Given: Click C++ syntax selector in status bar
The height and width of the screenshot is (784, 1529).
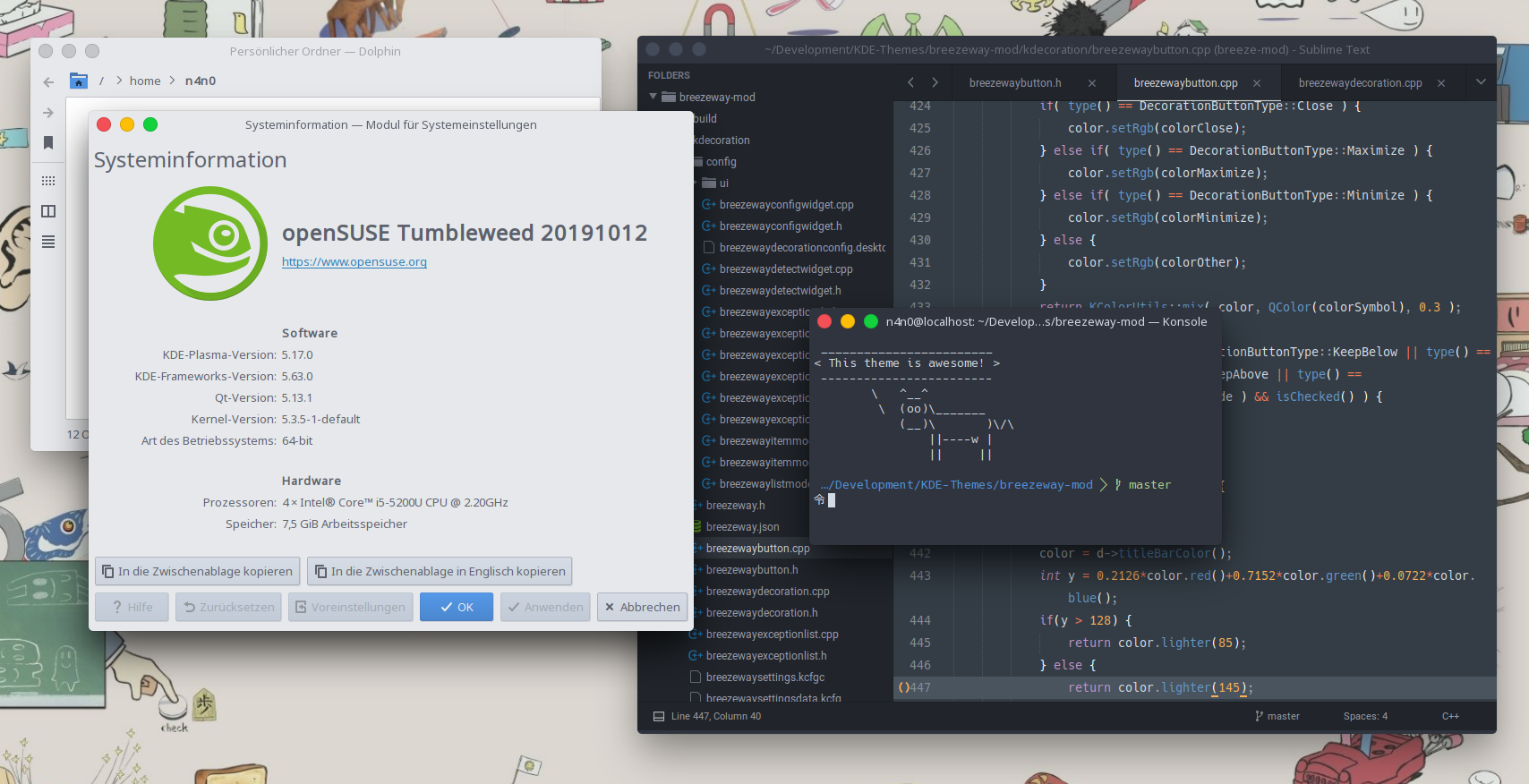Looking at the screenshot, I should coord(1450,716).
